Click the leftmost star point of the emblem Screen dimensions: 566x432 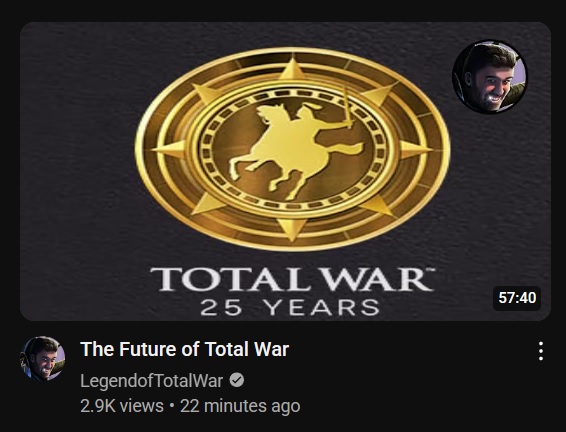click(x=168, y=149)
